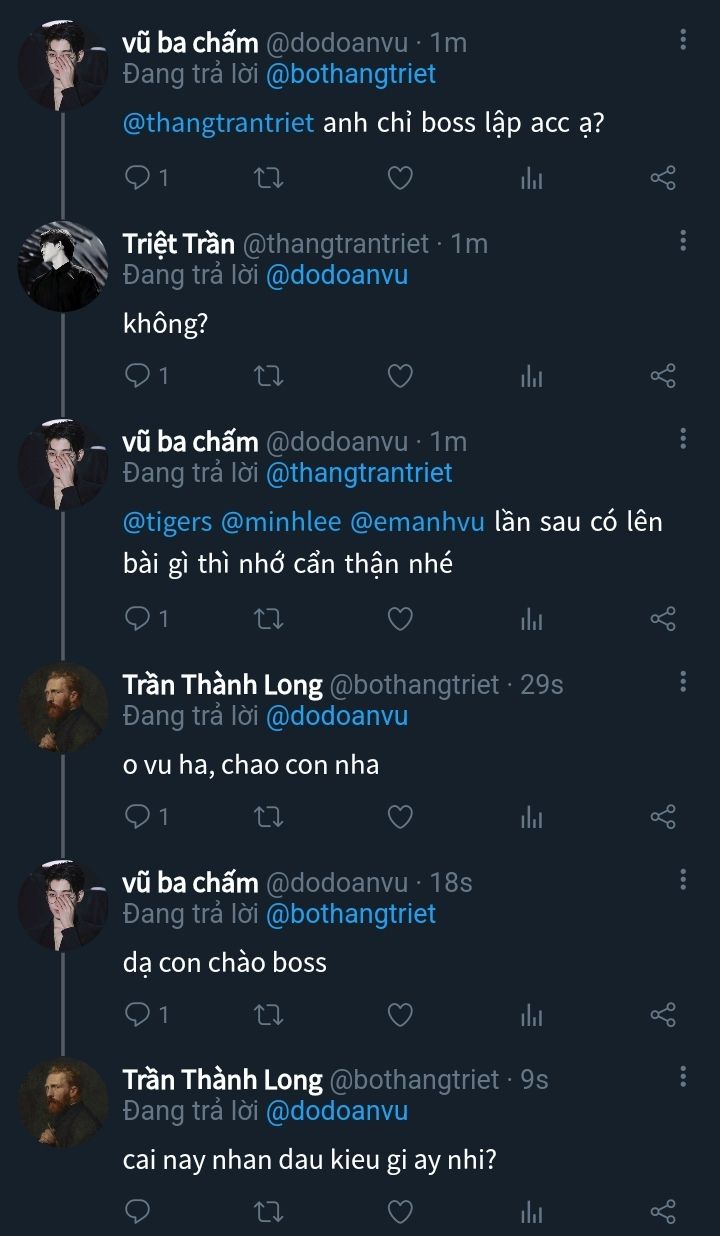Share the "dạ con chào boss" tweet
720x1236 pixels.
click(663, 1015)
